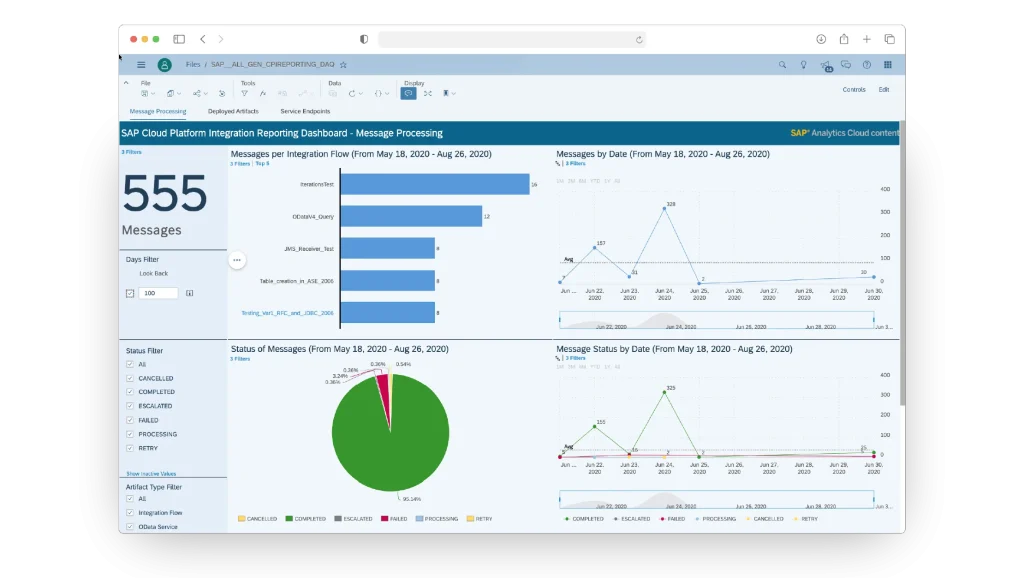
Task: Open Safari downloads icon
Action: [822, 39]
